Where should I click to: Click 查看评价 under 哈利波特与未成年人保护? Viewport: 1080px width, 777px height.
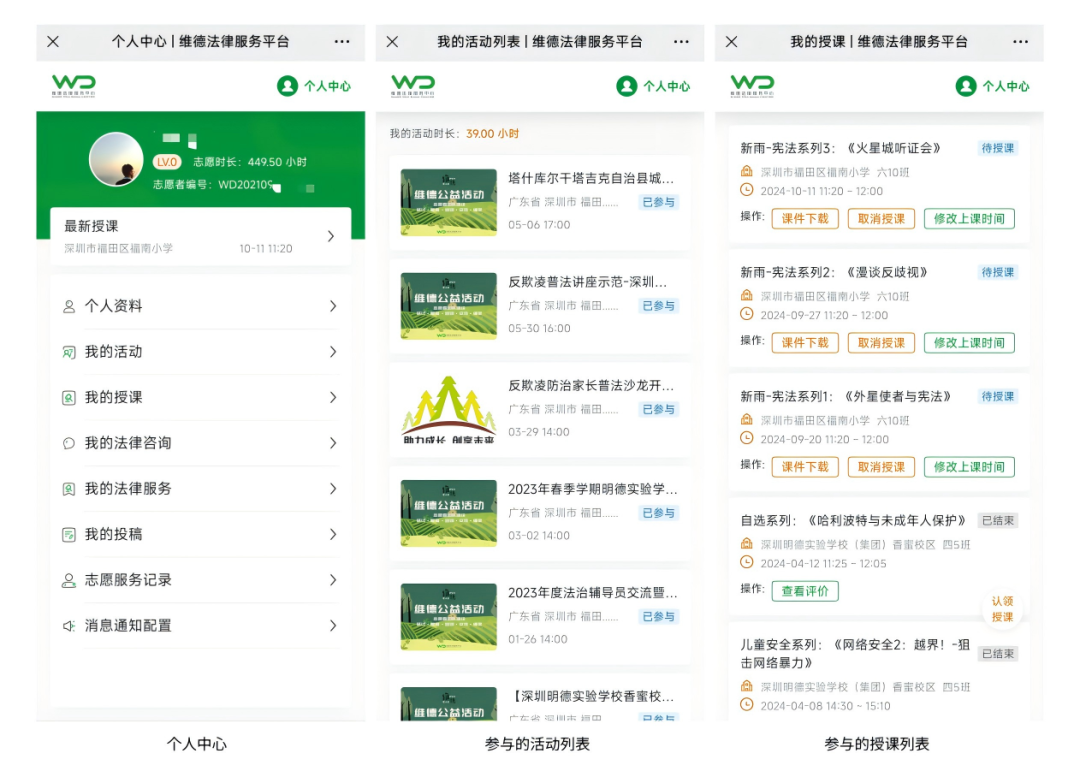point(805,591)
